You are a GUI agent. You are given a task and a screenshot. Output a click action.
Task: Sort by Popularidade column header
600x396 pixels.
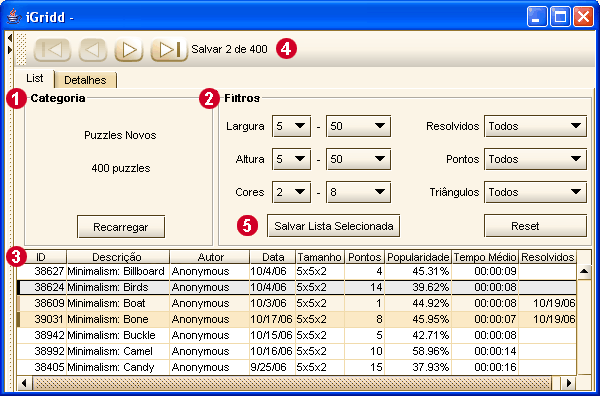pyautogui.click(x=418, y=257)
